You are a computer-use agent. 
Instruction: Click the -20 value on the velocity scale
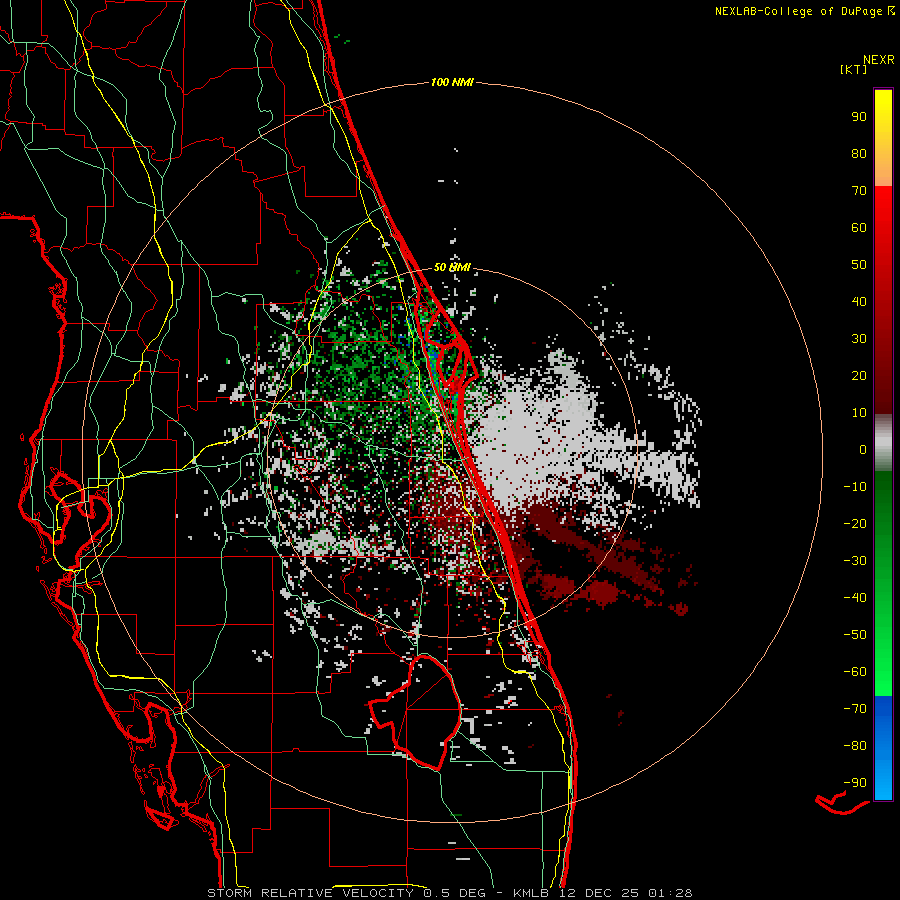tap(855, 524)
